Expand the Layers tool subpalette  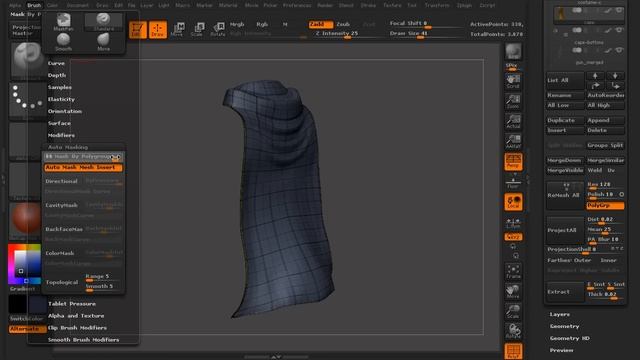click(559, 314)
